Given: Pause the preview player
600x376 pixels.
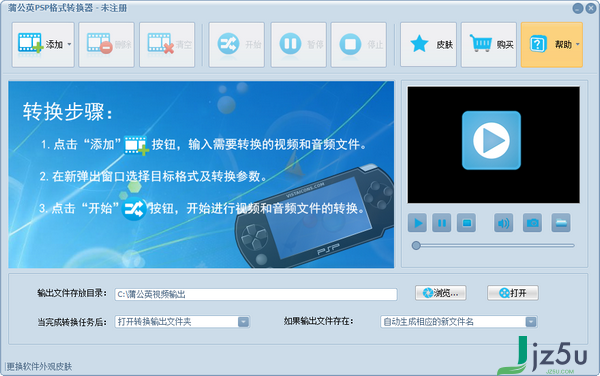Looking at the screenshot, I should tap(442, 223).
